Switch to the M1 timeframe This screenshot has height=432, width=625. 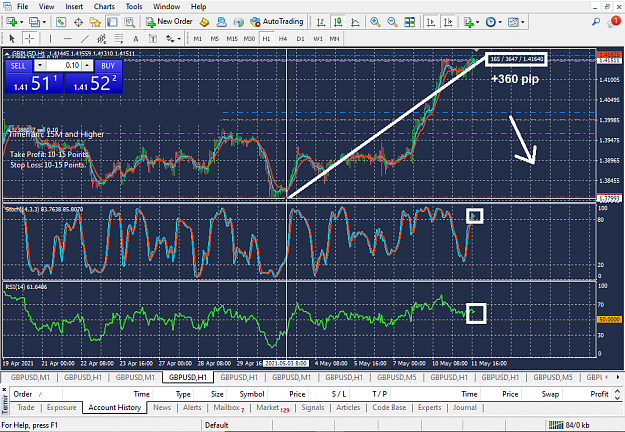pos(197,39)
